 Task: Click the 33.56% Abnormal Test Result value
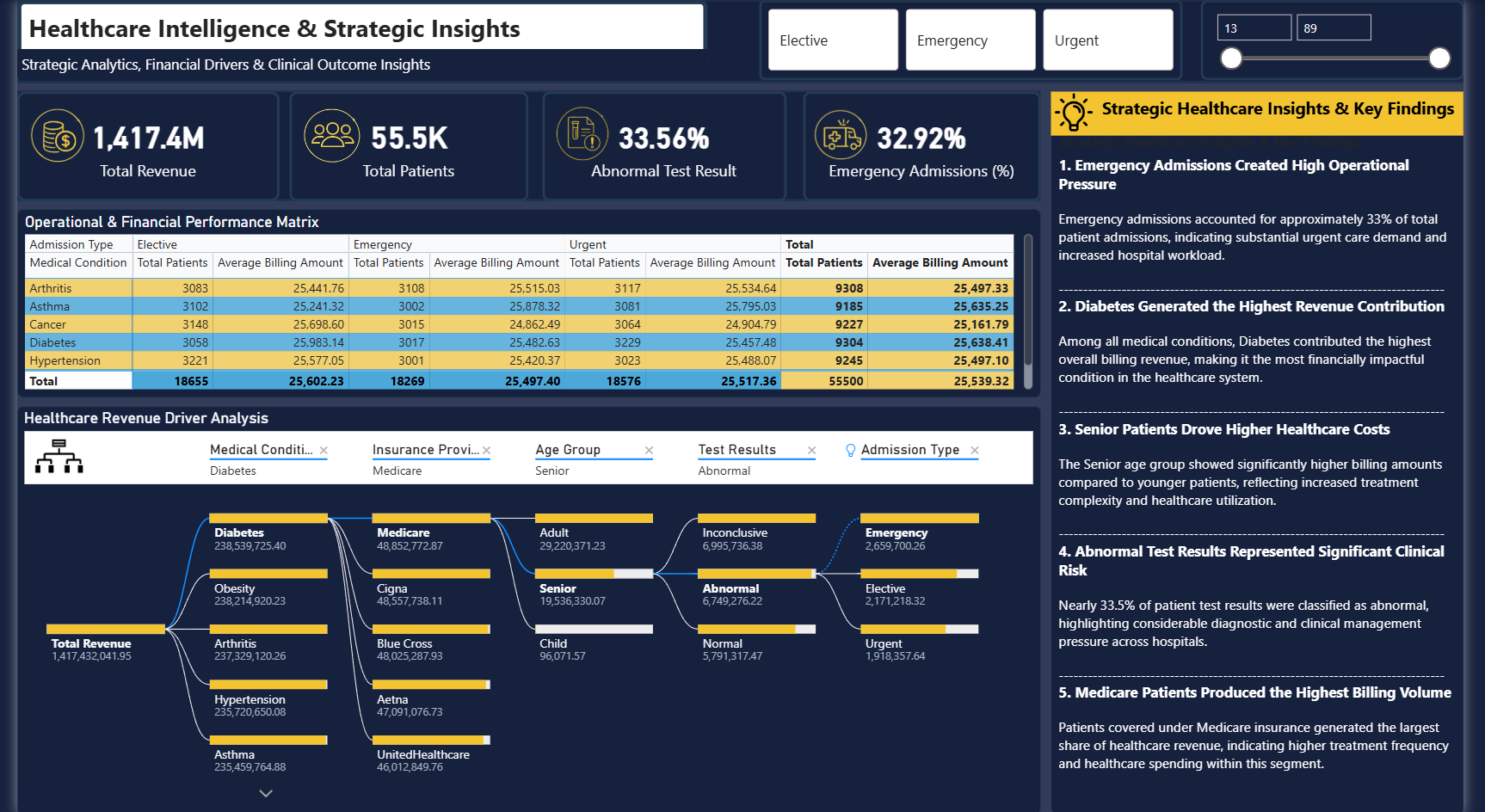click(664, 138)
